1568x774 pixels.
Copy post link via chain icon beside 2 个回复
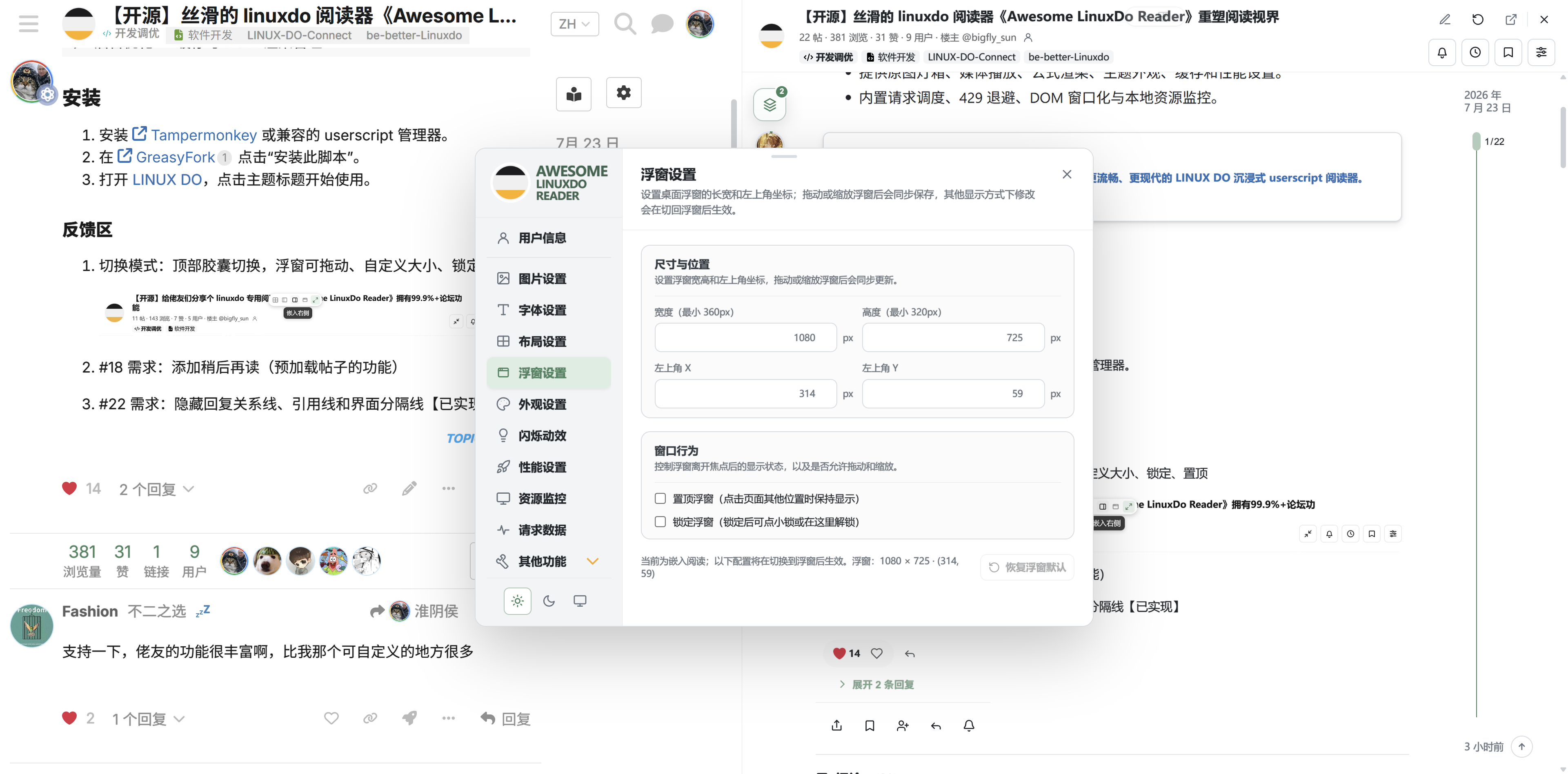pos(370,489)
